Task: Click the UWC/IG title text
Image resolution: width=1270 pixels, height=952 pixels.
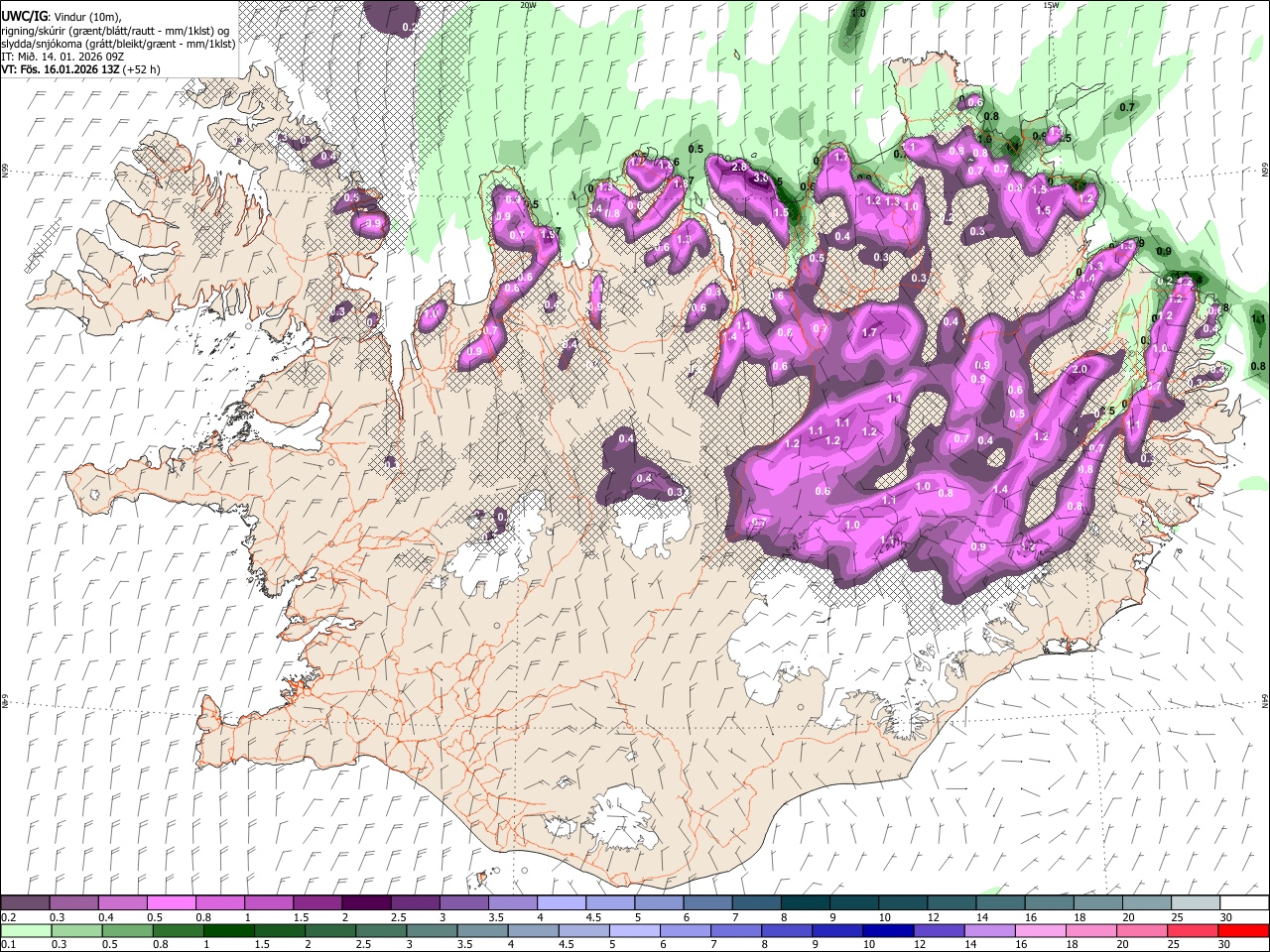Action: 24,16
